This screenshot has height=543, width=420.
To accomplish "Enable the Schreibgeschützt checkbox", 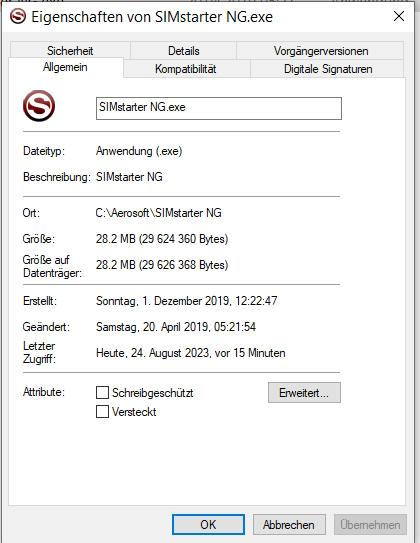I will click(102, 393).
